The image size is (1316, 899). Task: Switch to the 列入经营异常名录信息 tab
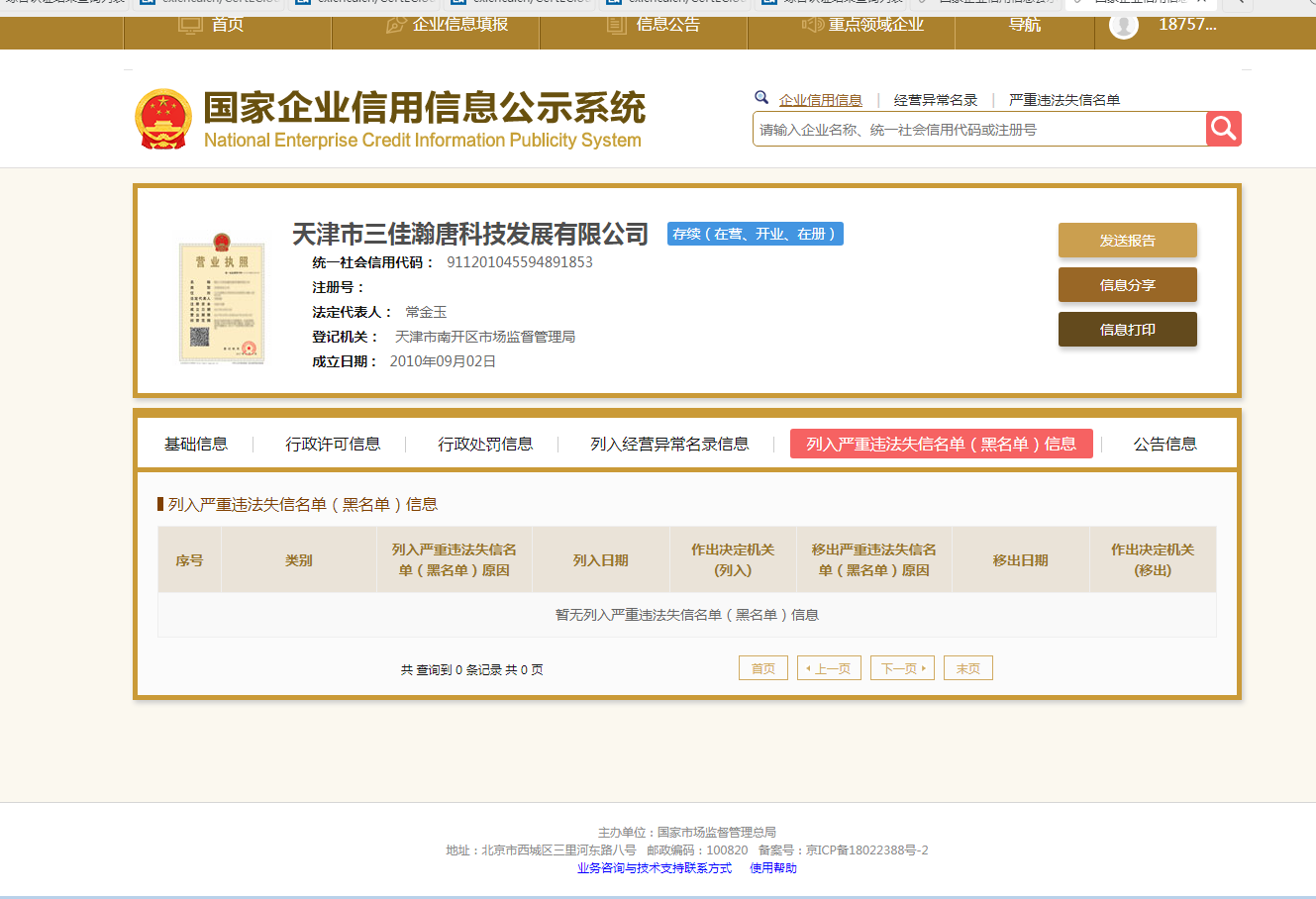click(x=670, y=444)
